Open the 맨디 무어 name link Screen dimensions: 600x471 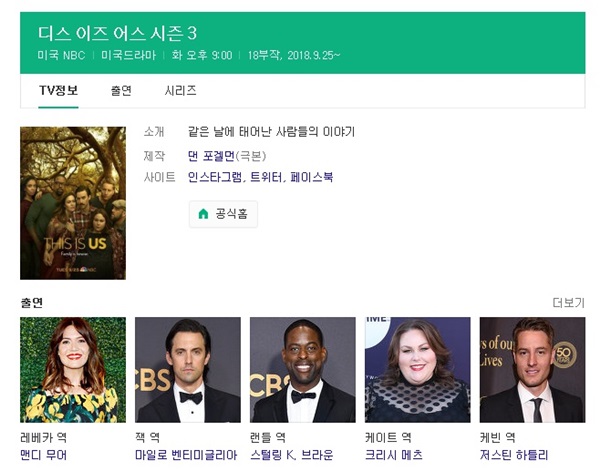coord(43,455)
